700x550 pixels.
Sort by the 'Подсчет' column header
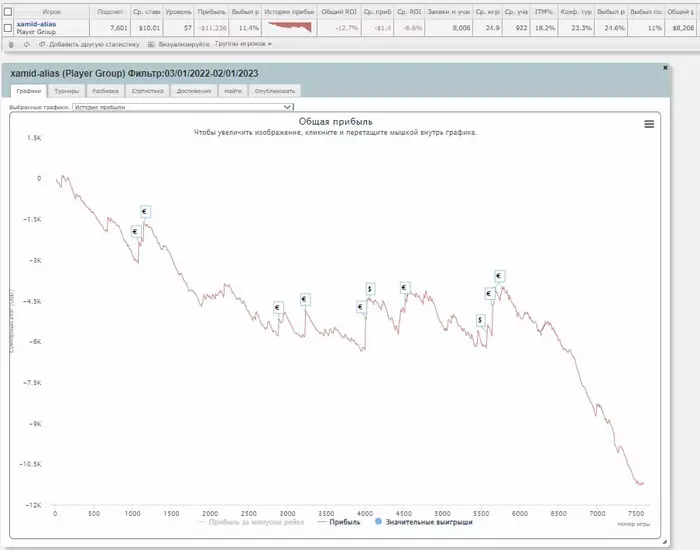110,12
